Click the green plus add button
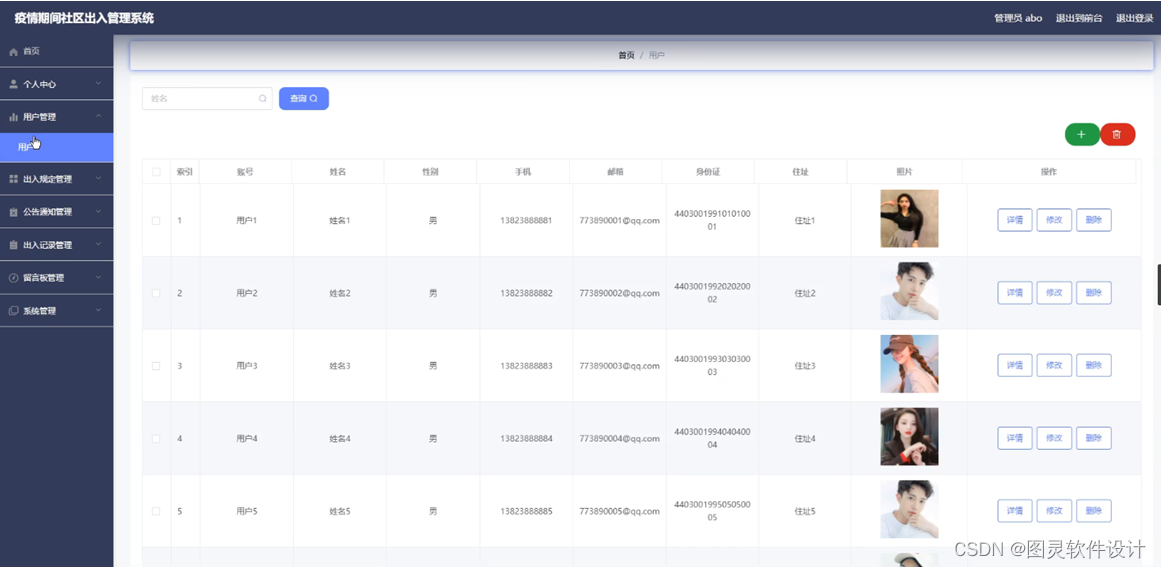This screenshot has height=568, width=1161. pos(1082,134)
